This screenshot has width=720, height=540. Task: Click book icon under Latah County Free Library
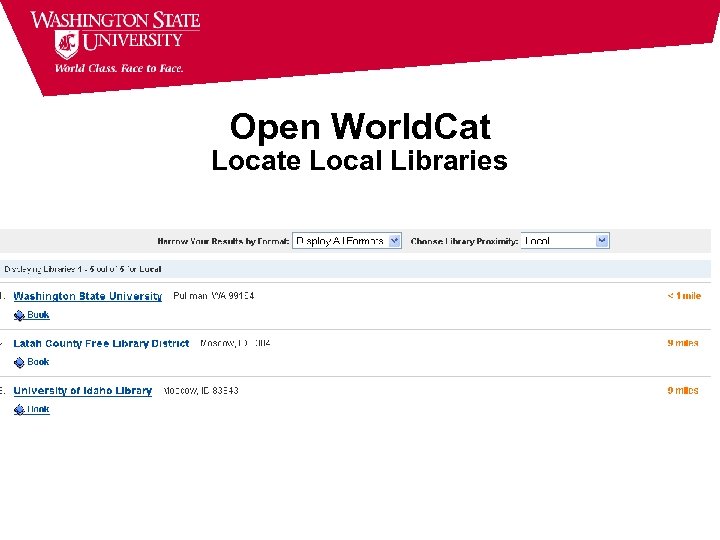coord(19,363)
